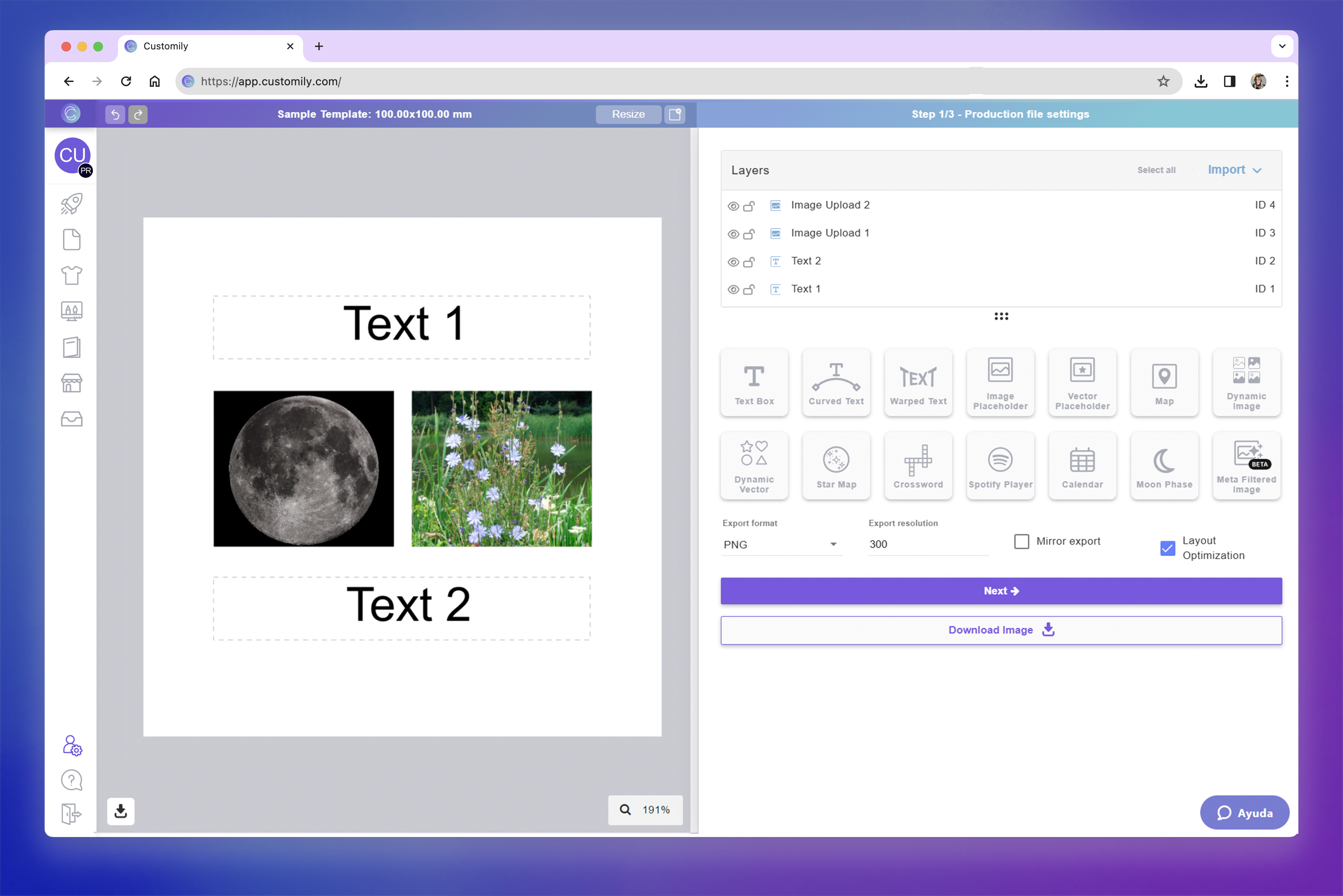The width and height of the screenshot is (1343, 896).
Task: Click the rocket icon in sidebar
Action: 71,204
